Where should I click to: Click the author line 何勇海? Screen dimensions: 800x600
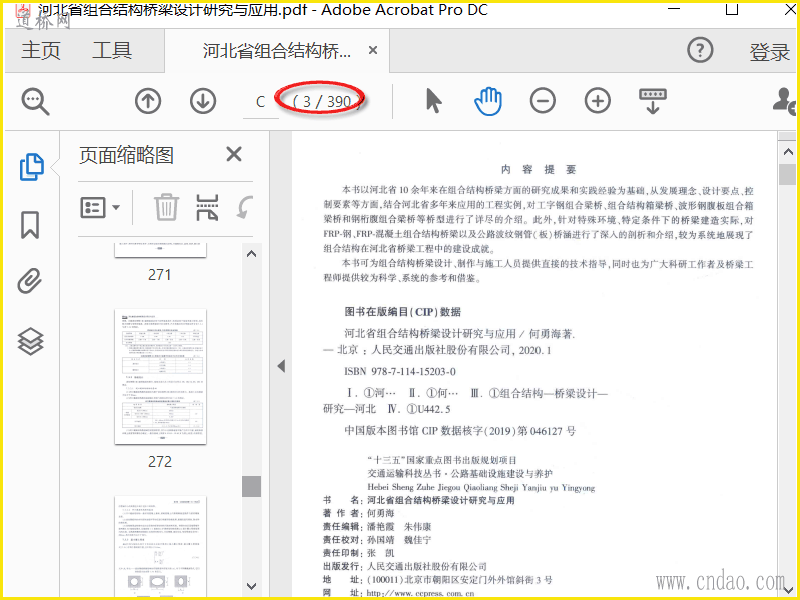click(x=359, y=513)
